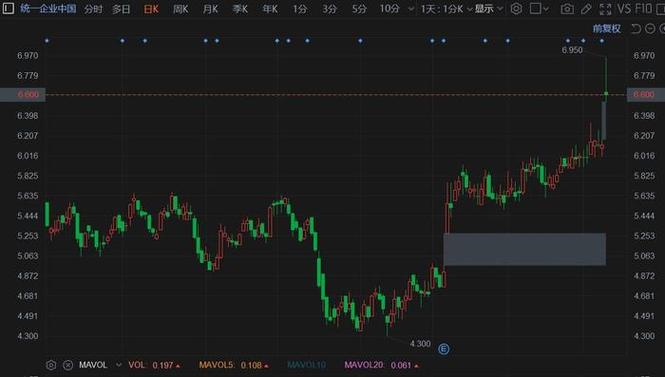The height and width of the screenshot is (377, 665).
Task: Click 前复权 adjustment mode button
Action: coord(607,28)
